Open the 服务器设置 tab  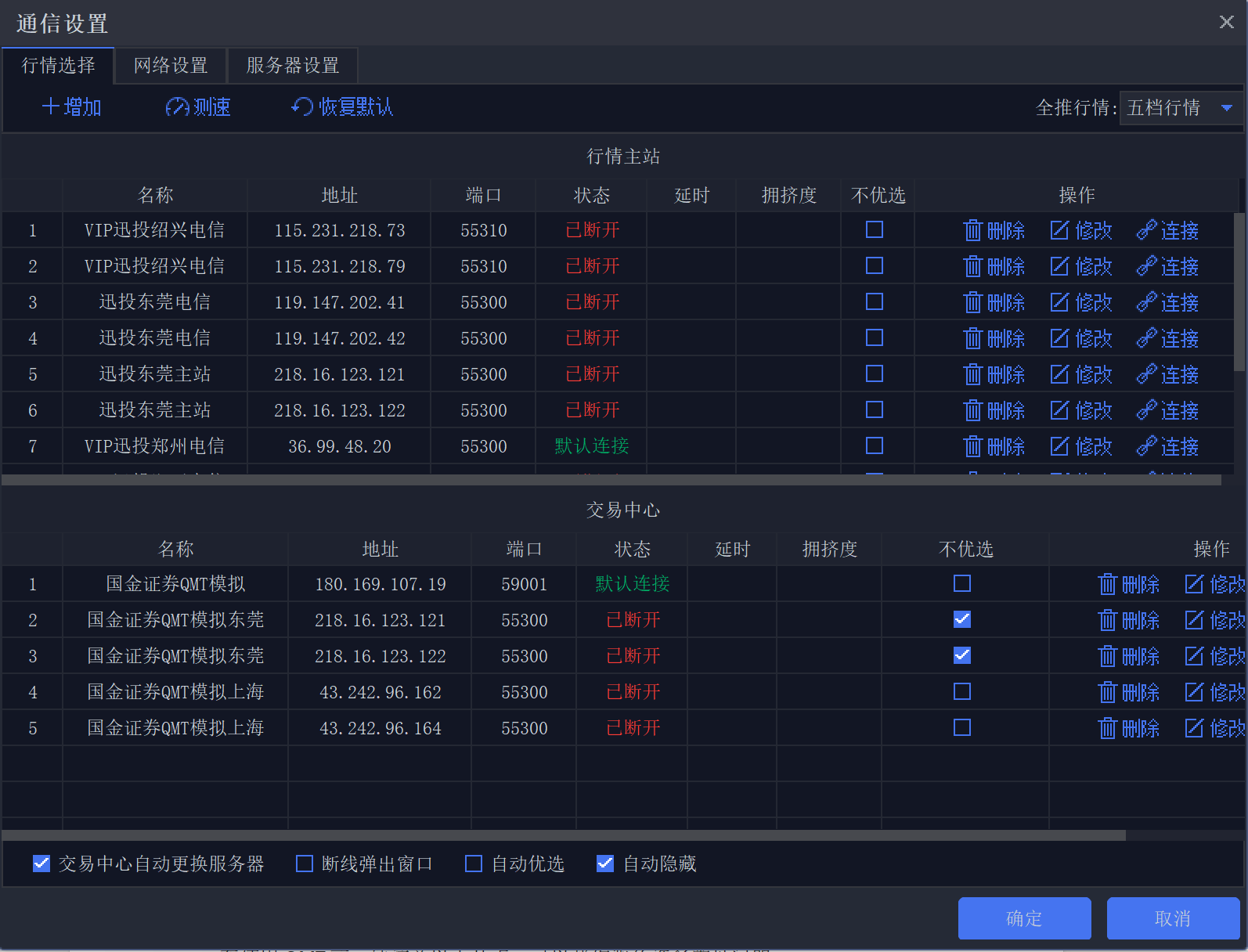click(293, 66)
